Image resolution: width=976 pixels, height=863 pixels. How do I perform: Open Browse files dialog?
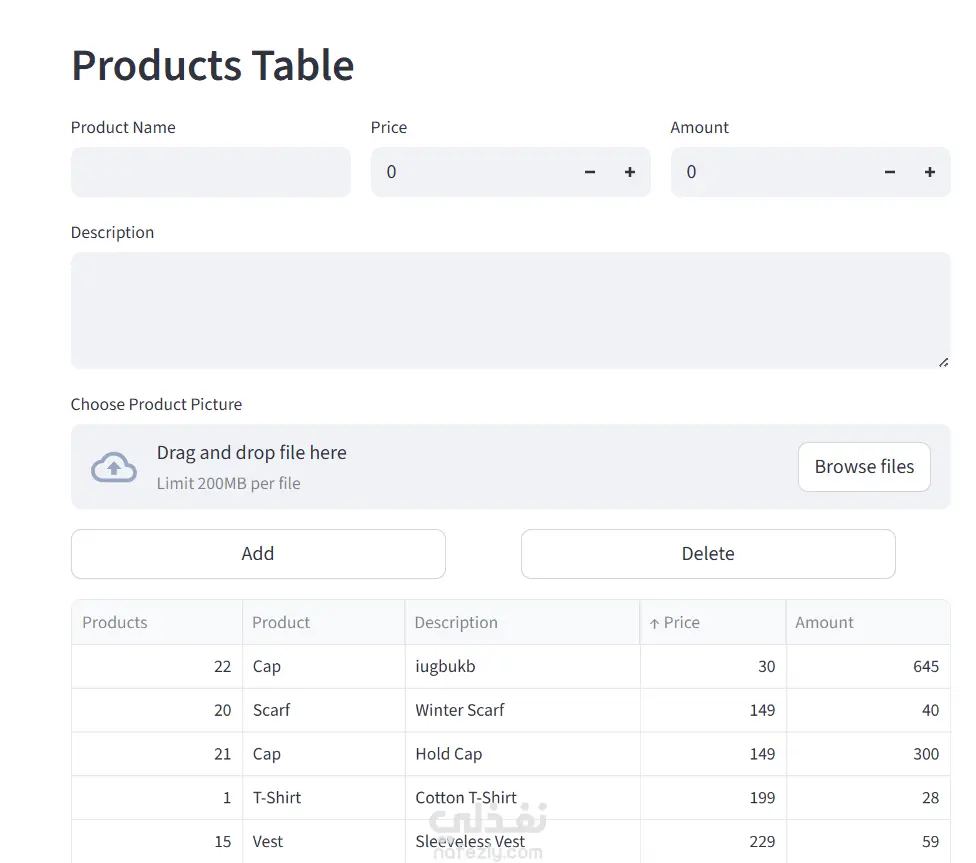[864, 467]
